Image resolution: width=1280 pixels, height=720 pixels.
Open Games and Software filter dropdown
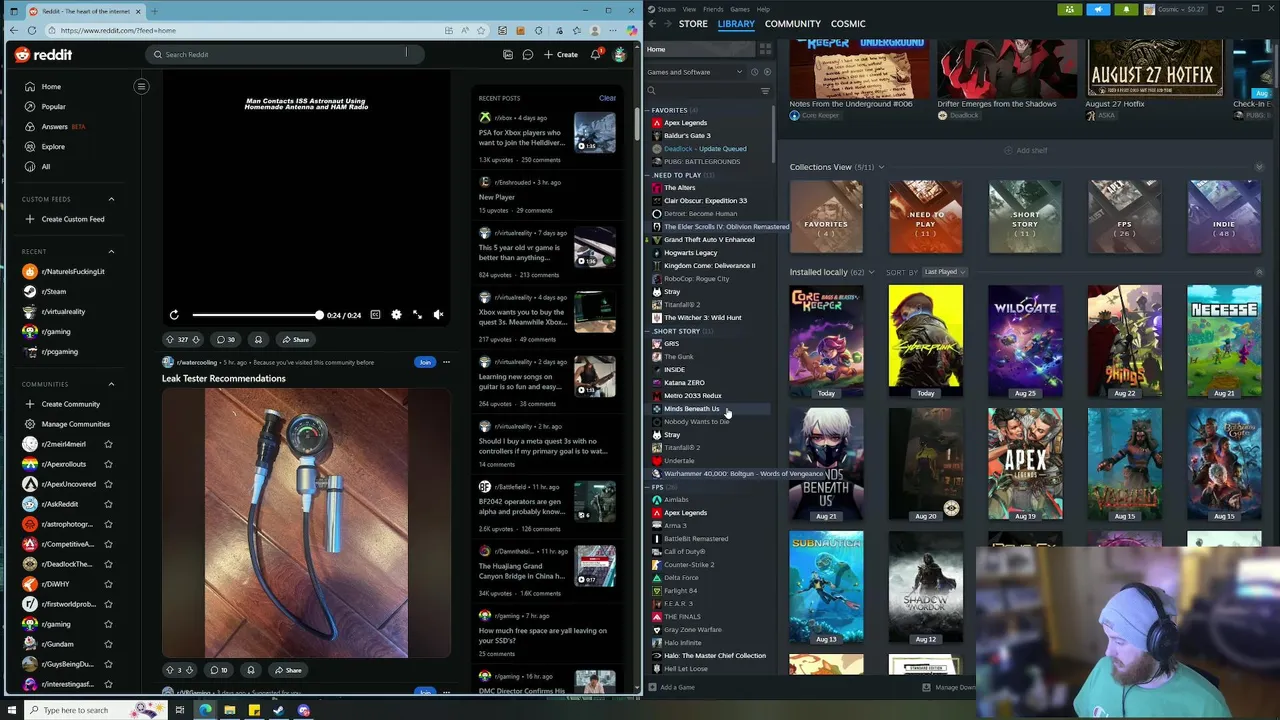coord(694,72)
